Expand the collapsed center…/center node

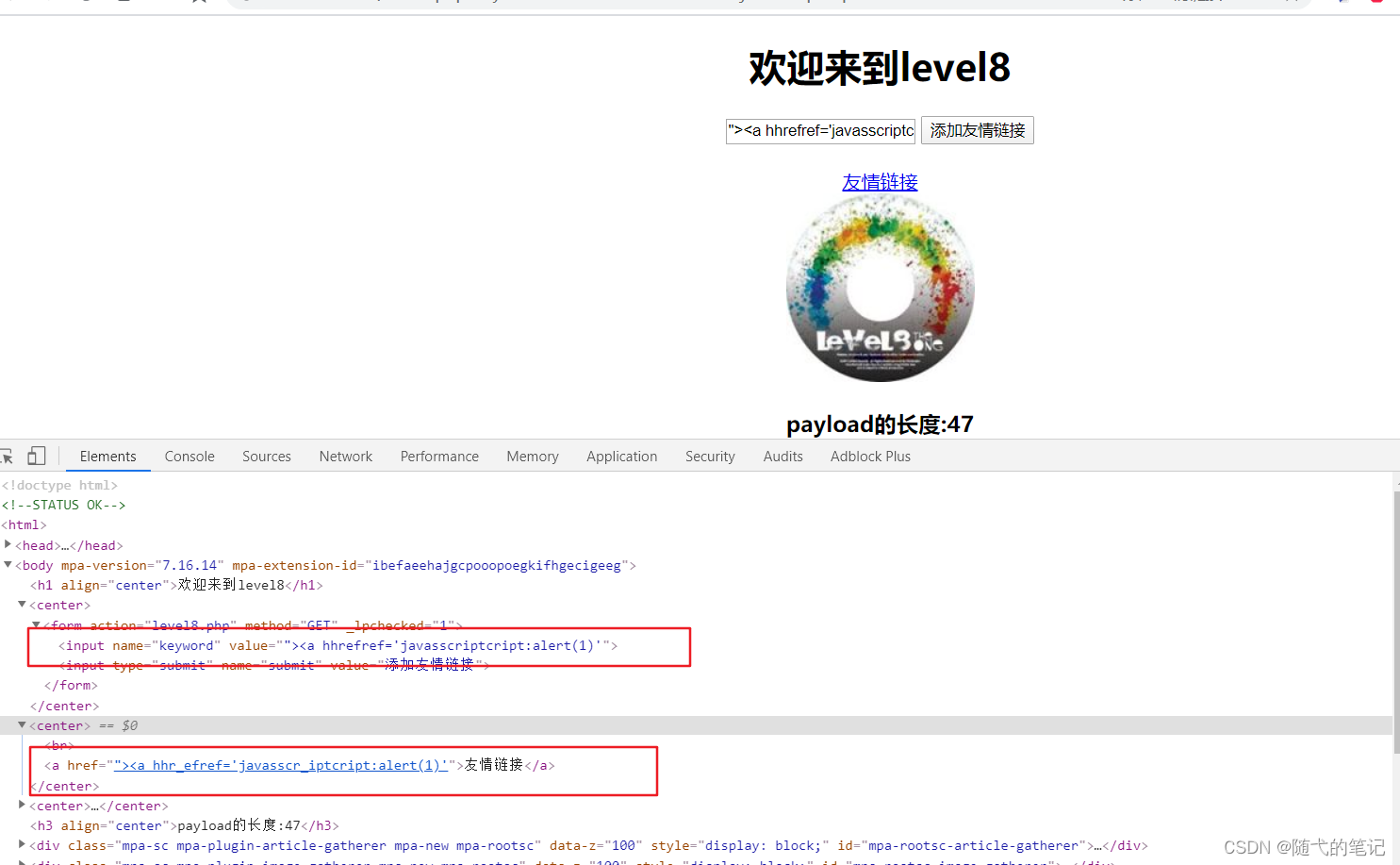click(21, 806)
